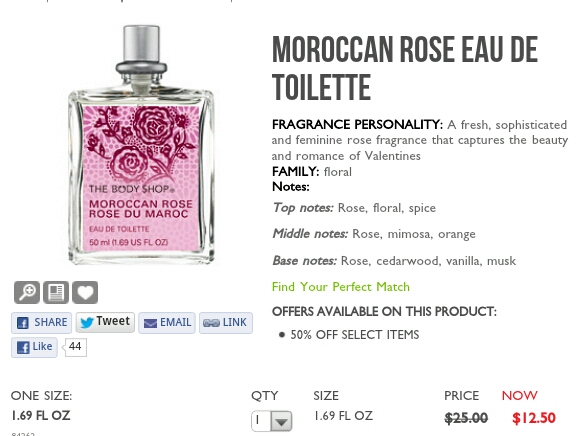This screenshot has height=436, width=580.
Task: Tweet this product
Action: click(x=105, y=322)
